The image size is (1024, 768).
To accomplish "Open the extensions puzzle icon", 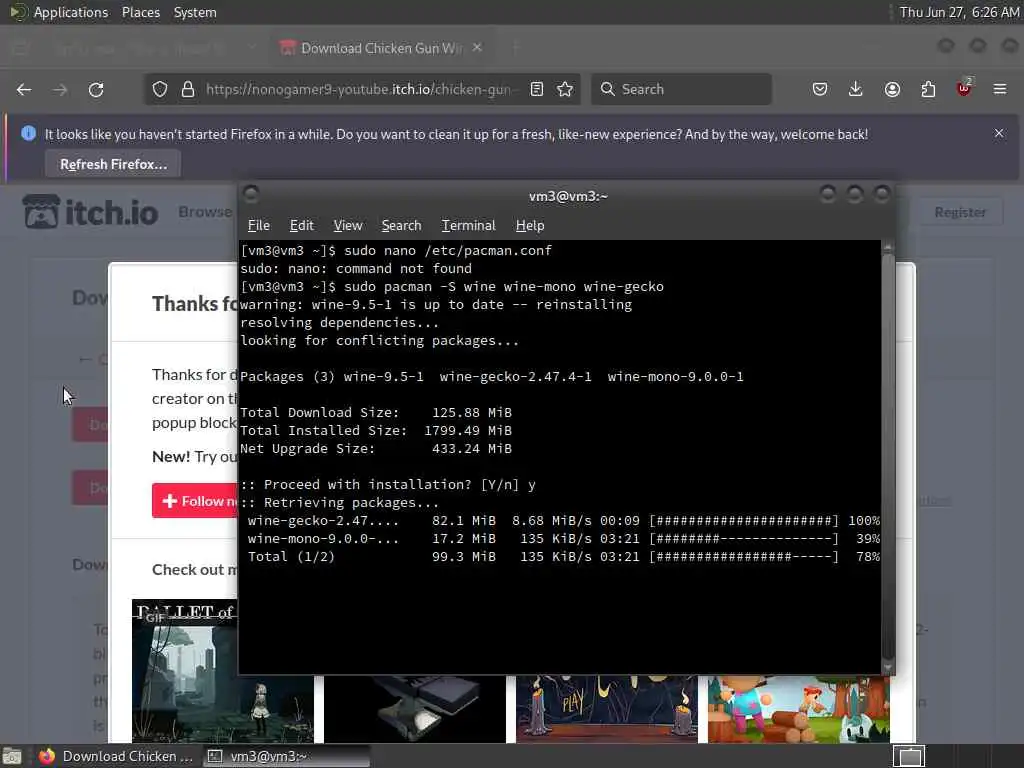I will pyautogui.click(x=928, y=89).
